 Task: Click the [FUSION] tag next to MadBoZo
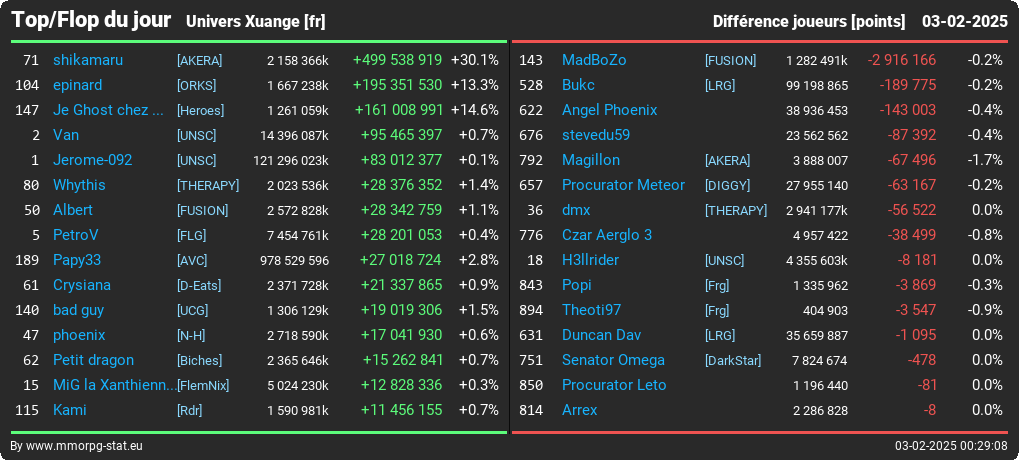(730, 60)
